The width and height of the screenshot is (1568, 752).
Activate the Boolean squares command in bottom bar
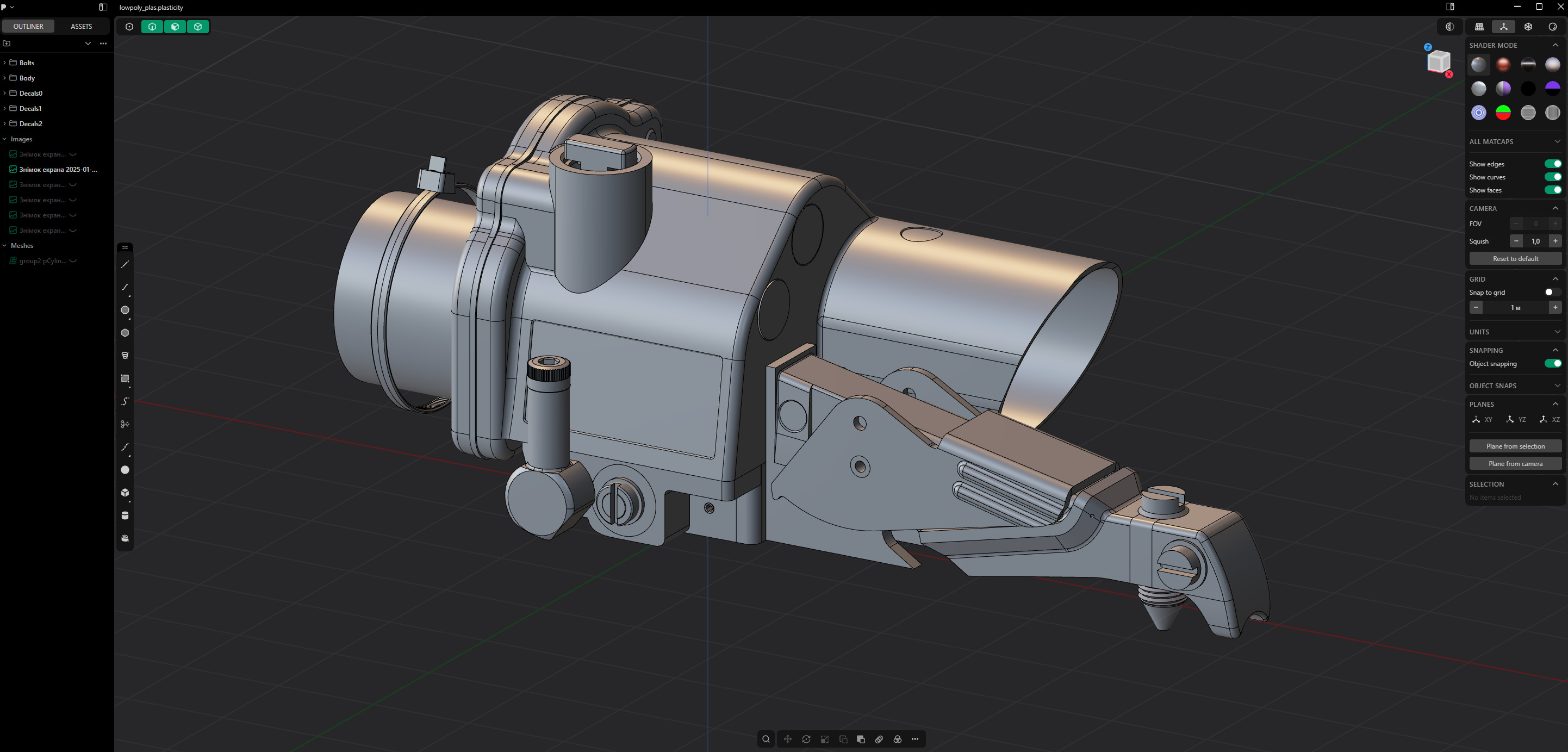click(861, 739)
